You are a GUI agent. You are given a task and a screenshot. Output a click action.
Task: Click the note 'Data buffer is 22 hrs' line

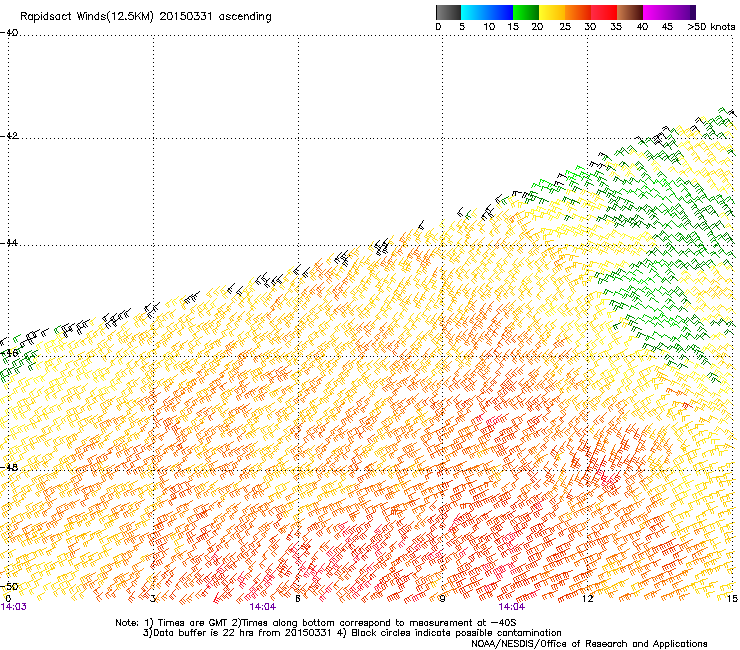(352, 633)
